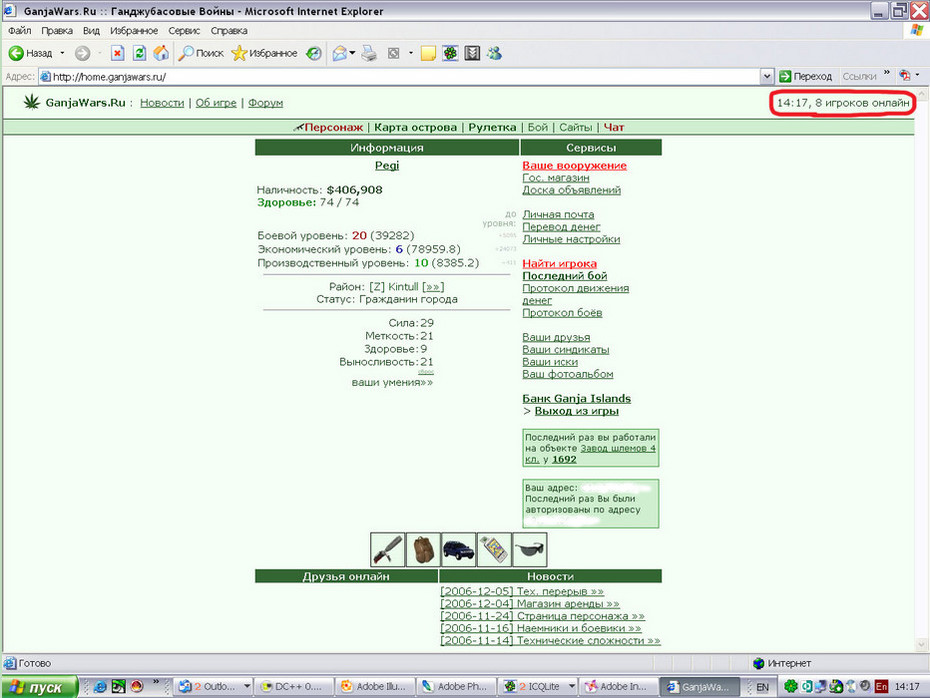Click the red Stop loading icon

[117, 53]
